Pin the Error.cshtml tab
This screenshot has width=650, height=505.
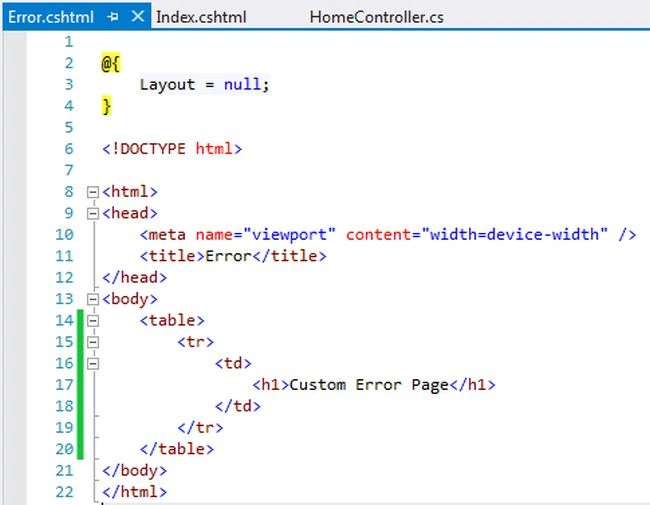[x=113, y=17]
